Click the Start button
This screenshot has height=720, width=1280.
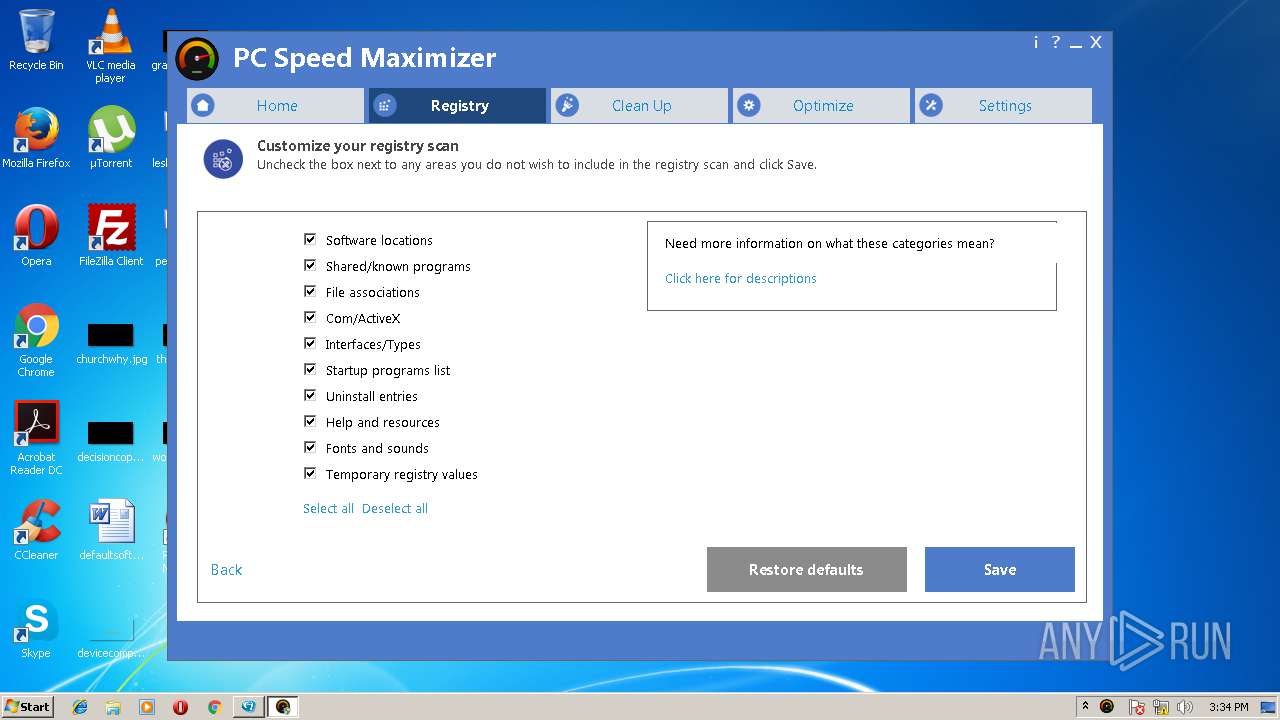point(27,706)
